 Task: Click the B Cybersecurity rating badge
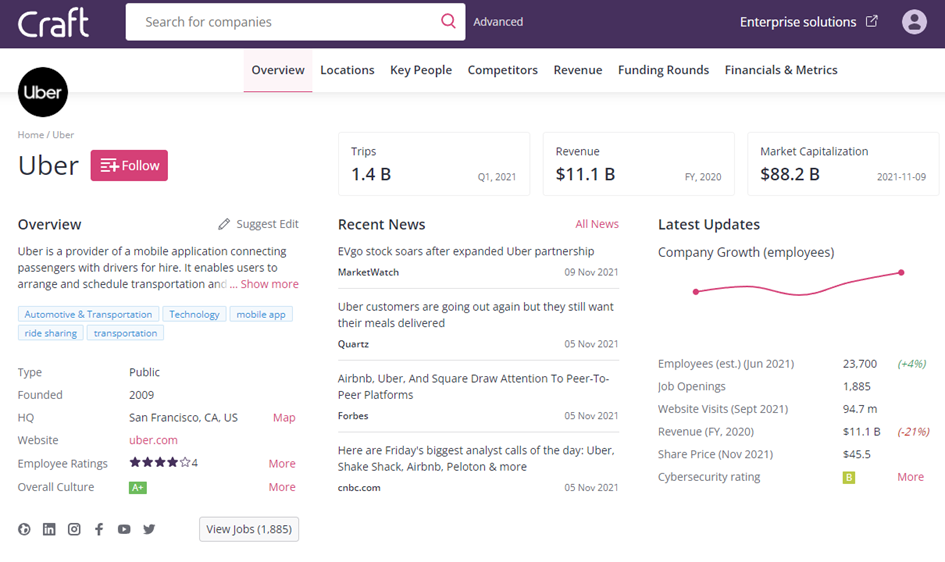tap(849, 478)
